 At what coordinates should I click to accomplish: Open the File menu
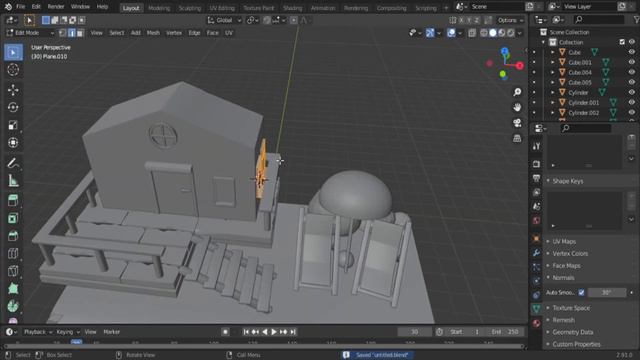click(x=20, y=7)
